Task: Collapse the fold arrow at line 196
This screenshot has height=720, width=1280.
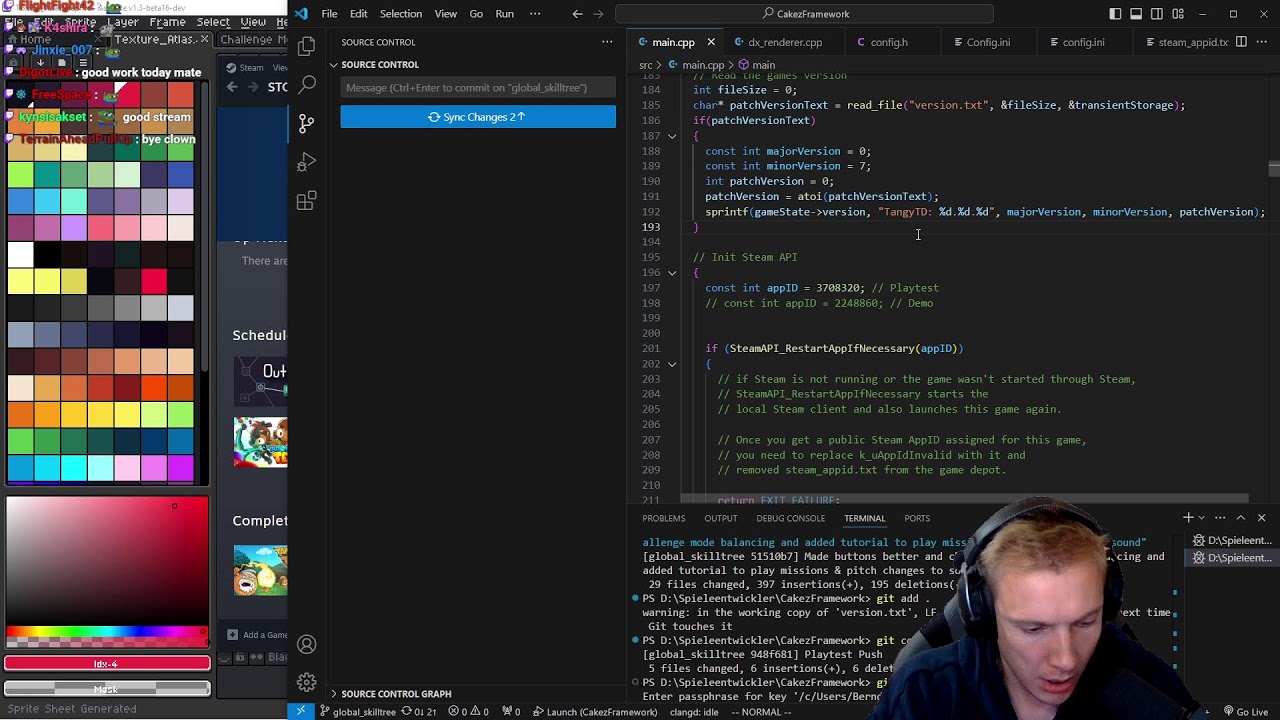Action: (672, 272)
